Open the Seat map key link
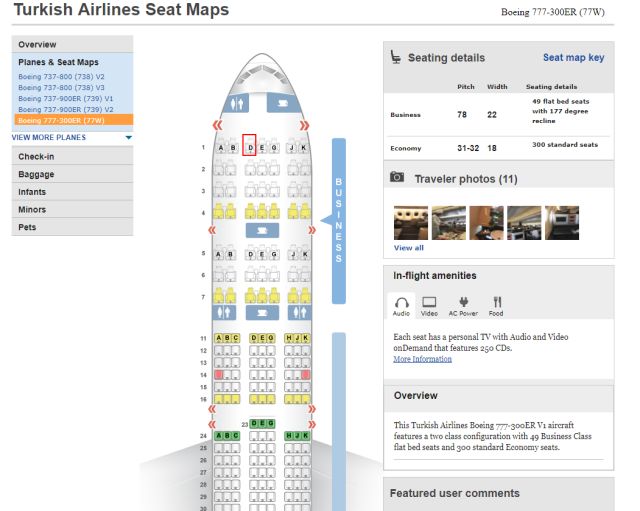Screen dimensions: 640x511 tap(573, 58)
